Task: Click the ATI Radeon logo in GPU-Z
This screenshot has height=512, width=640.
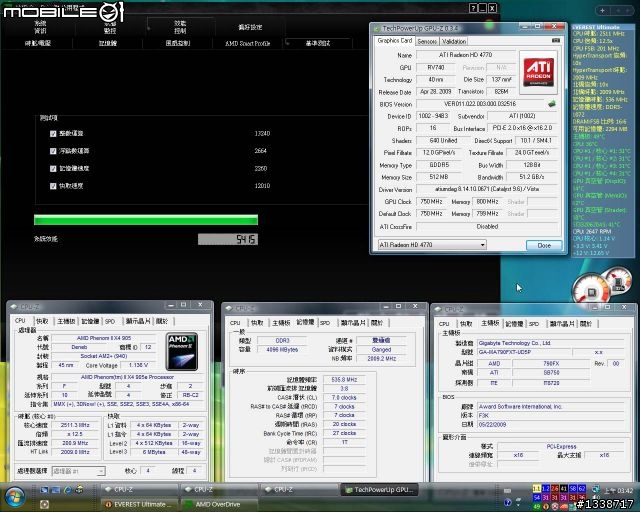Action: (x=539, y=72)
